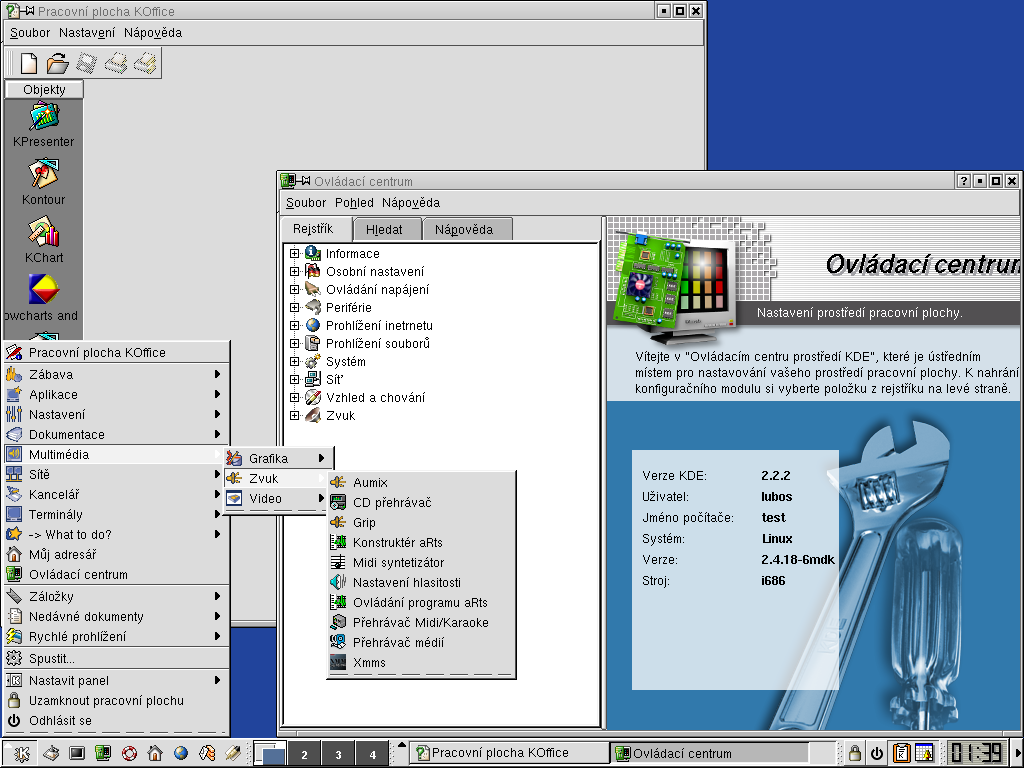Image resolution: width=1024 pixels, height=768 pixels.
Task: Click the clock display in the panel
Action: [x=976, y=753]
